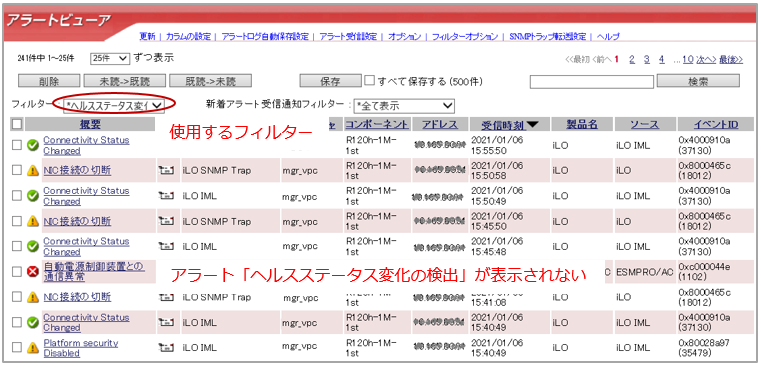Sort by 製品名 column header
Image resolution: width=761 pixels, height=368 pixels.
[582, 124]
